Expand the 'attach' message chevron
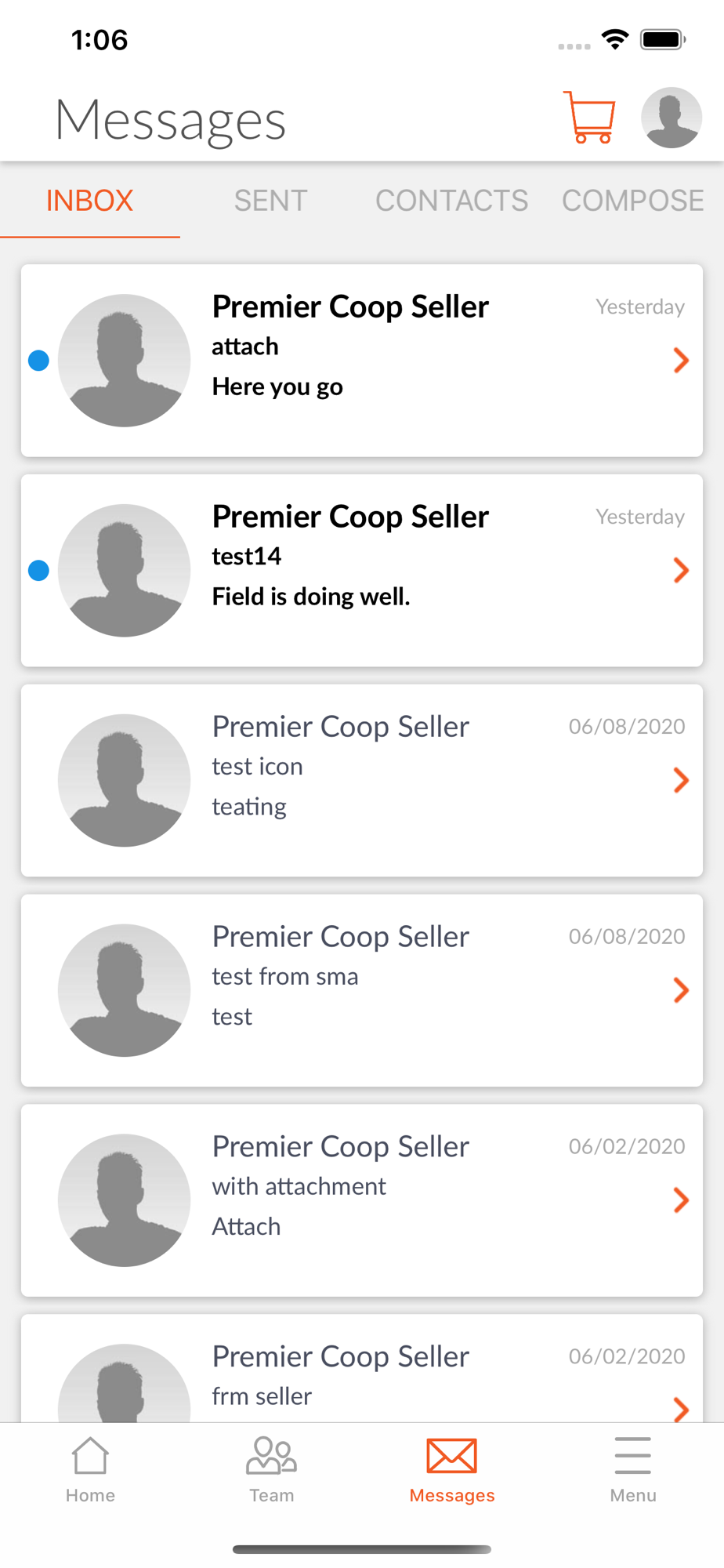 point(681,361)
